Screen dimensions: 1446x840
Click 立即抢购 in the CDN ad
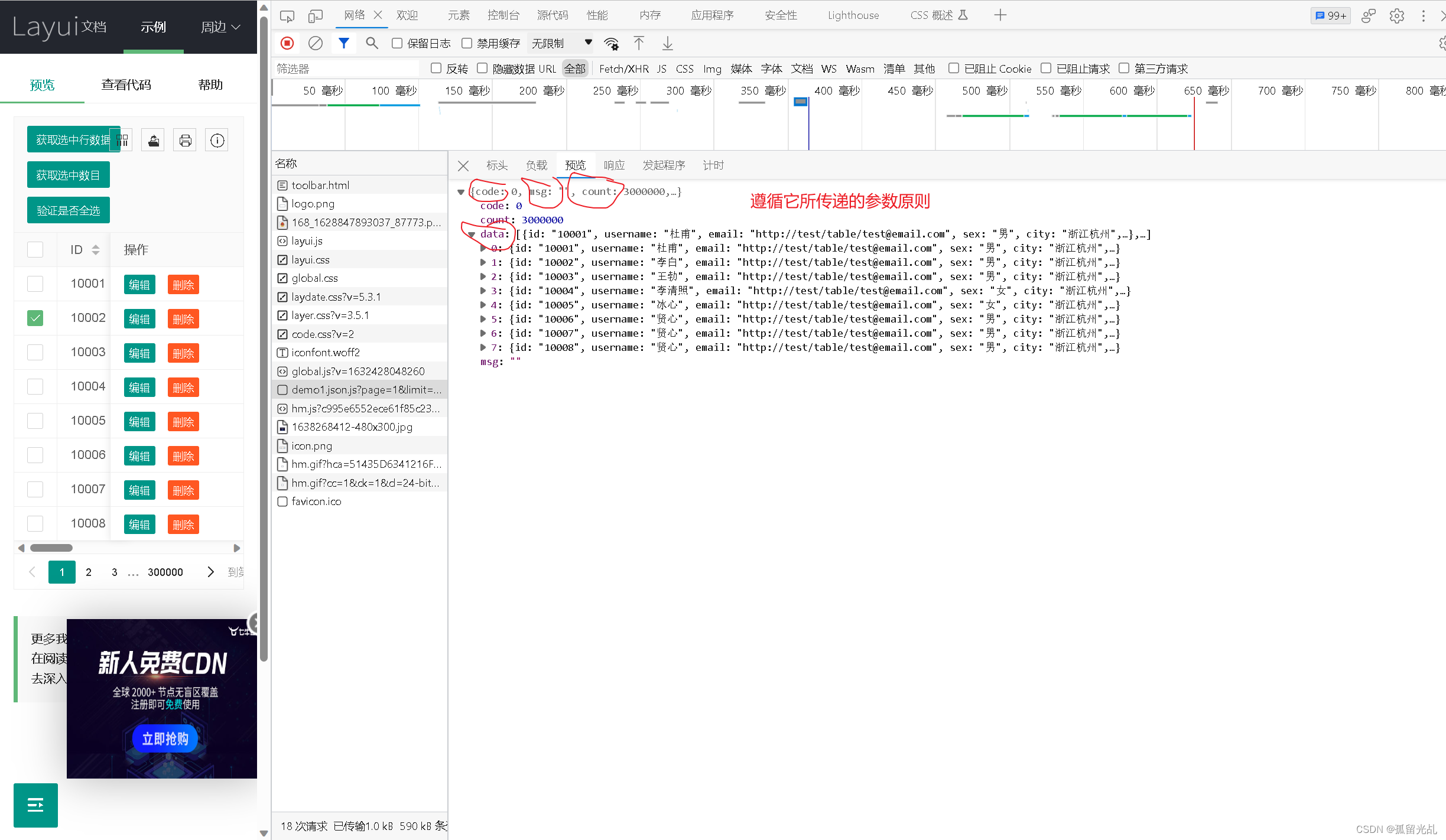165,739
